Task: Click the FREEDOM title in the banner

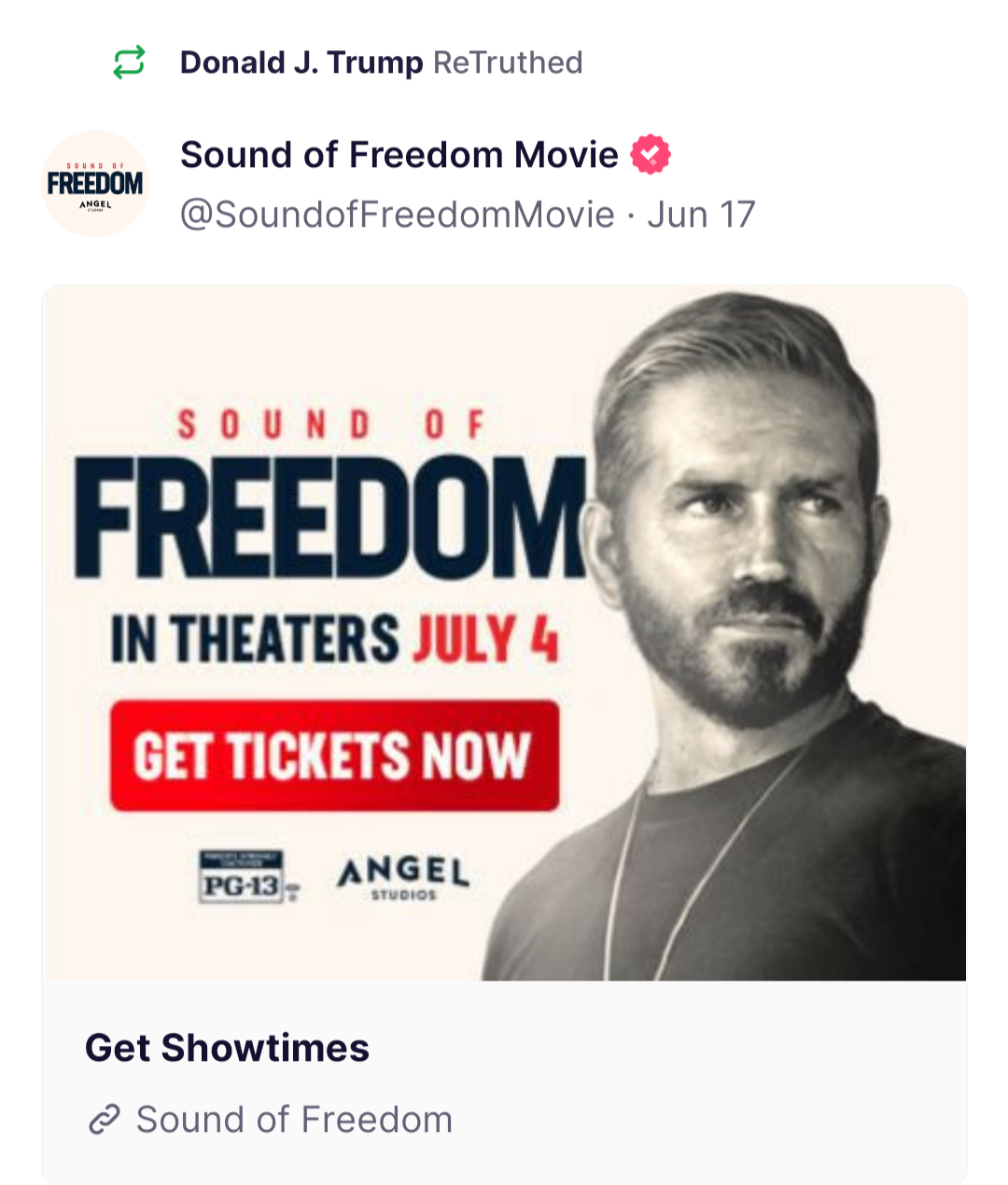Action: click(331, 517)
